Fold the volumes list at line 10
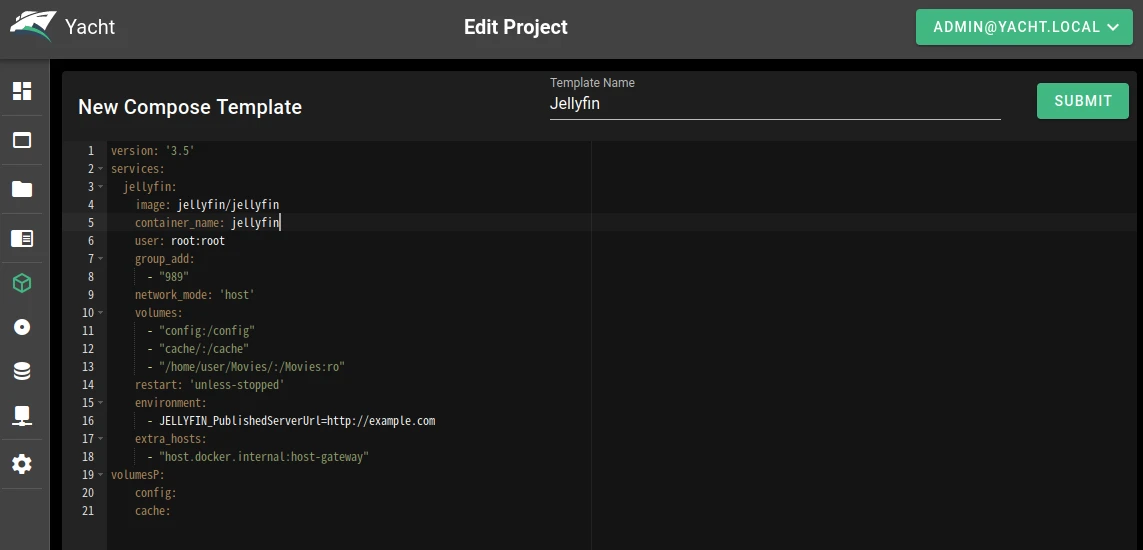The image size is (1143, 550). tap(101, 313)
